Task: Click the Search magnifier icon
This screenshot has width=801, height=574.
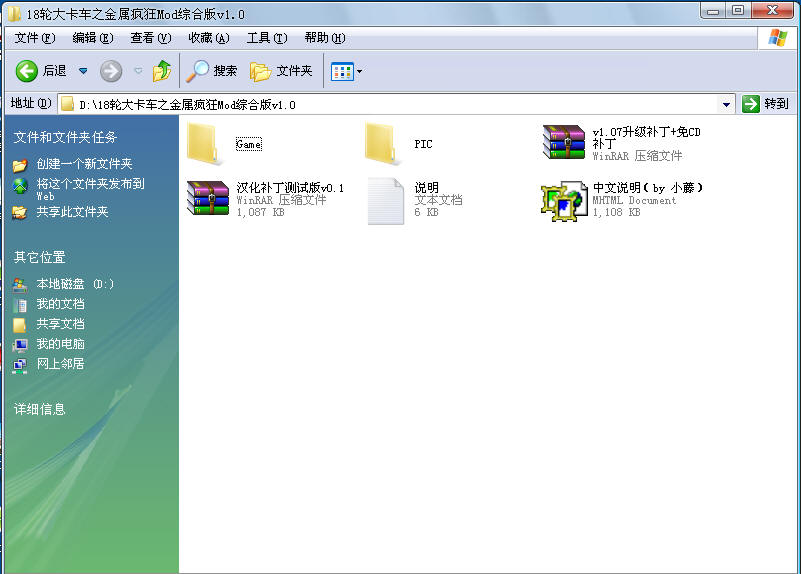Action: (x=197, y=71)
